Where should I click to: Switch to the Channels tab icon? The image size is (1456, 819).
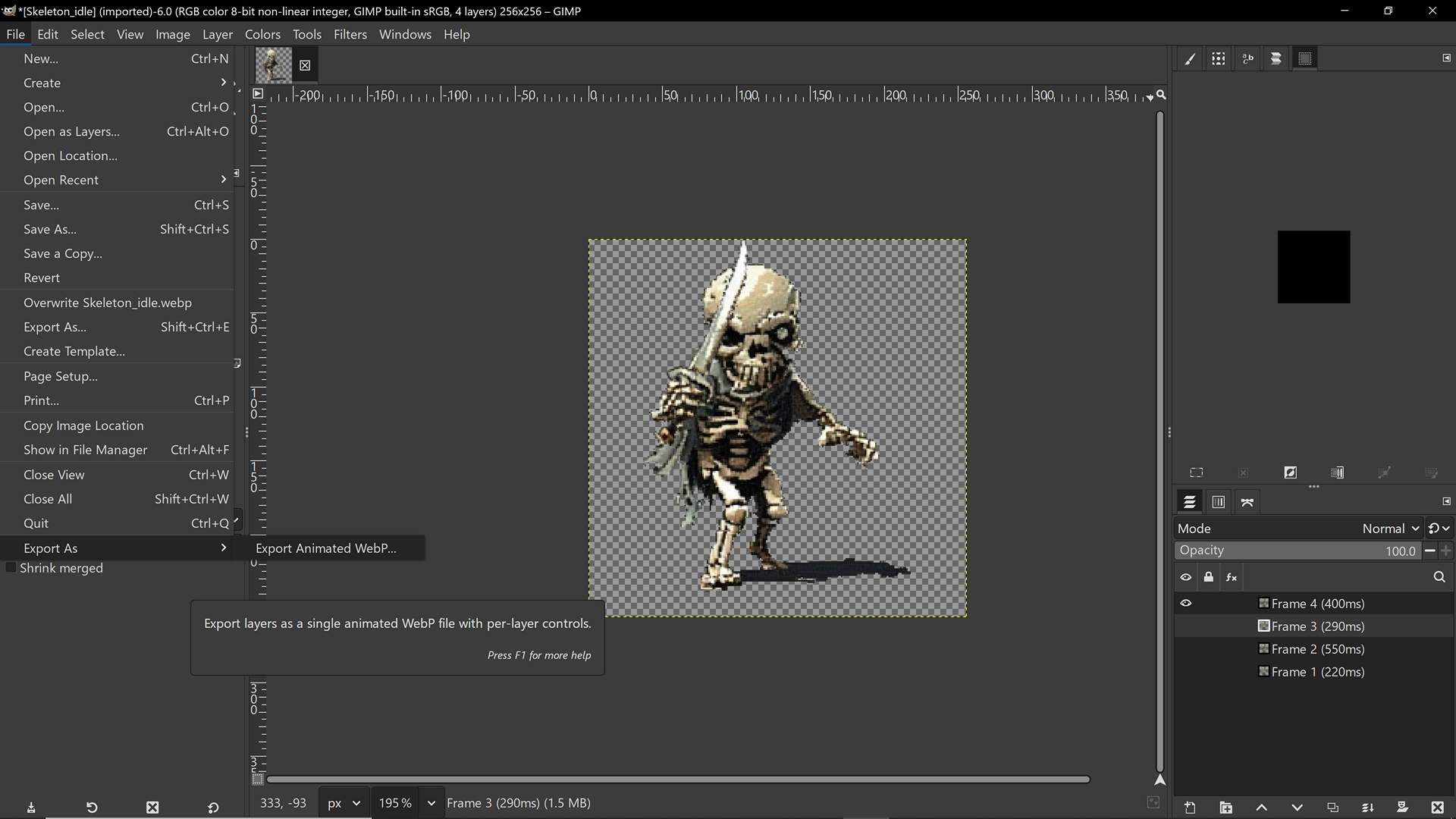(1219, 502)
